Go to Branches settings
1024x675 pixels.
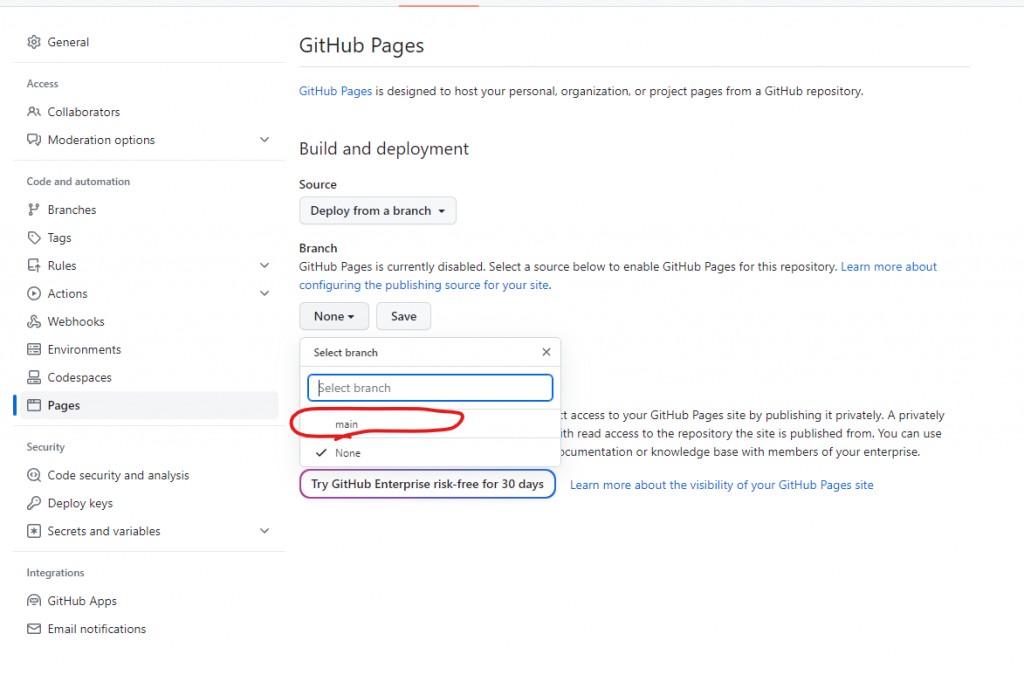72,210
